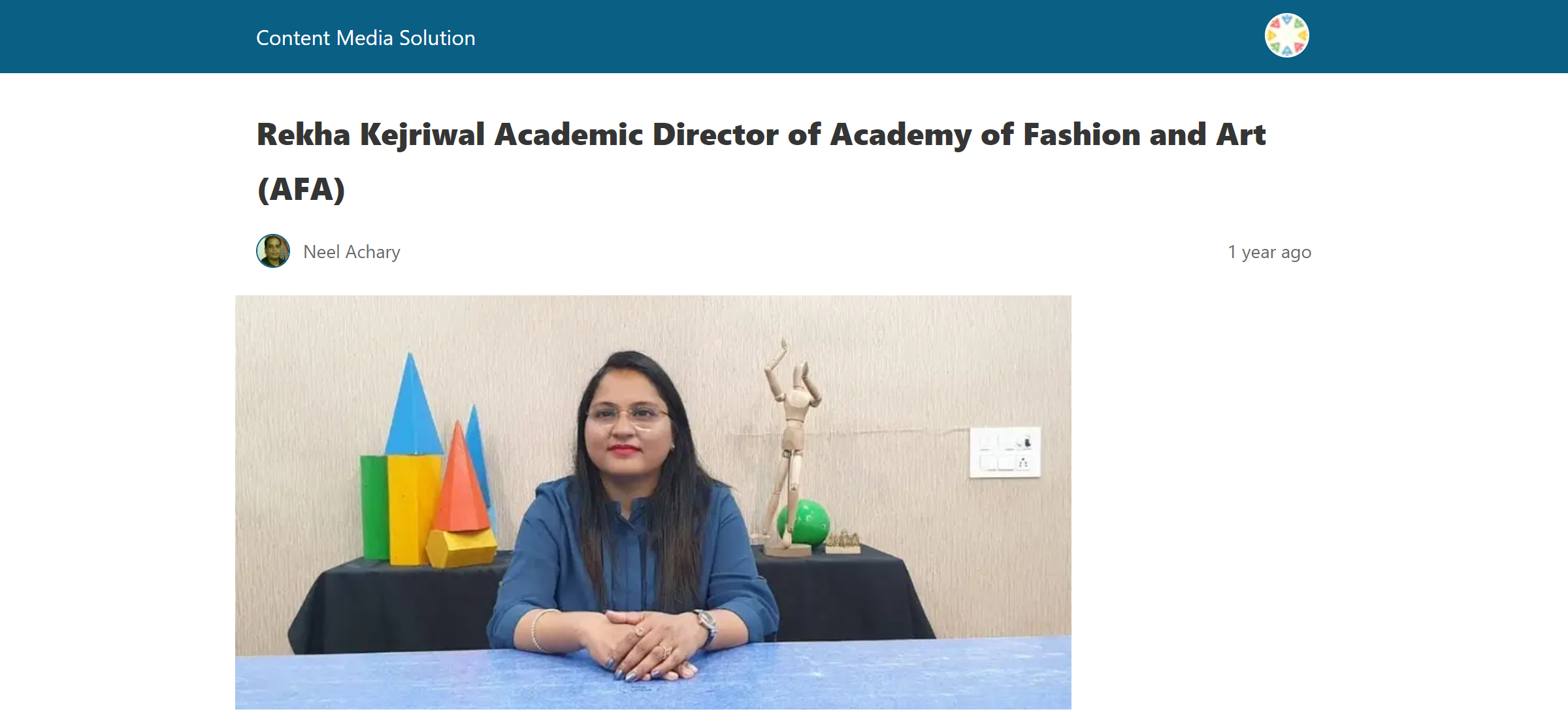This screenshot has height=720, width=1568.
Task: Click "Fashion and Art" in the headline
Action: coord(1144,135)
